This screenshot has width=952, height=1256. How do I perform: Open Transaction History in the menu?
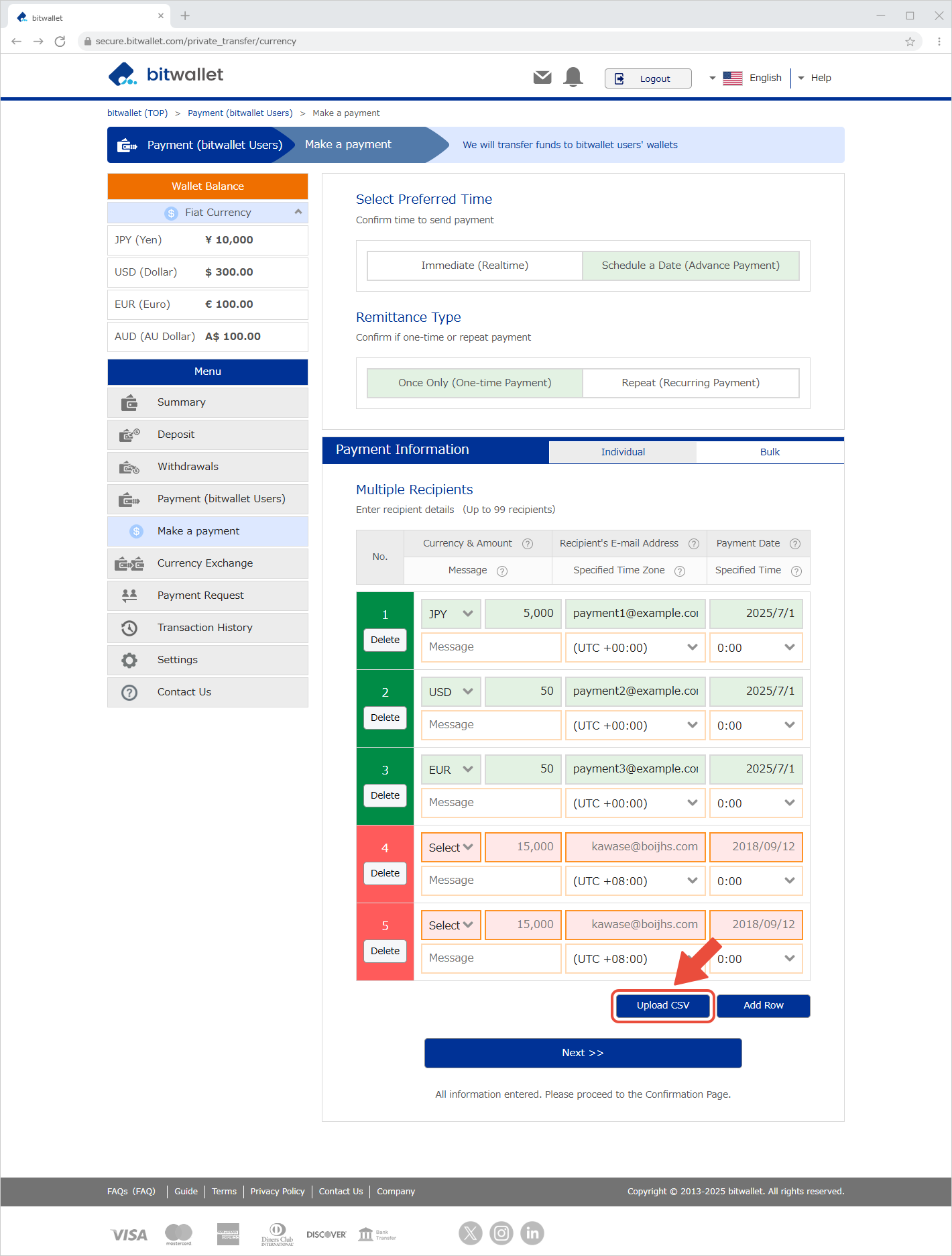coord(208,628)
